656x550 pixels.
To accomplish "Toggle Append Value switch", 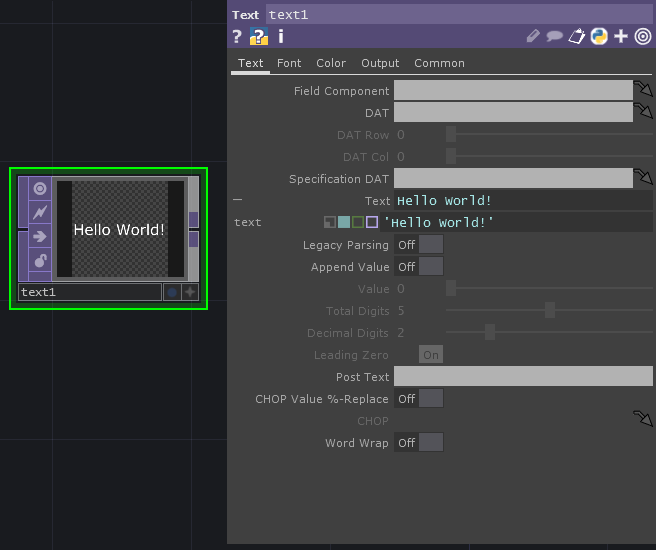I will coord(418,267).
